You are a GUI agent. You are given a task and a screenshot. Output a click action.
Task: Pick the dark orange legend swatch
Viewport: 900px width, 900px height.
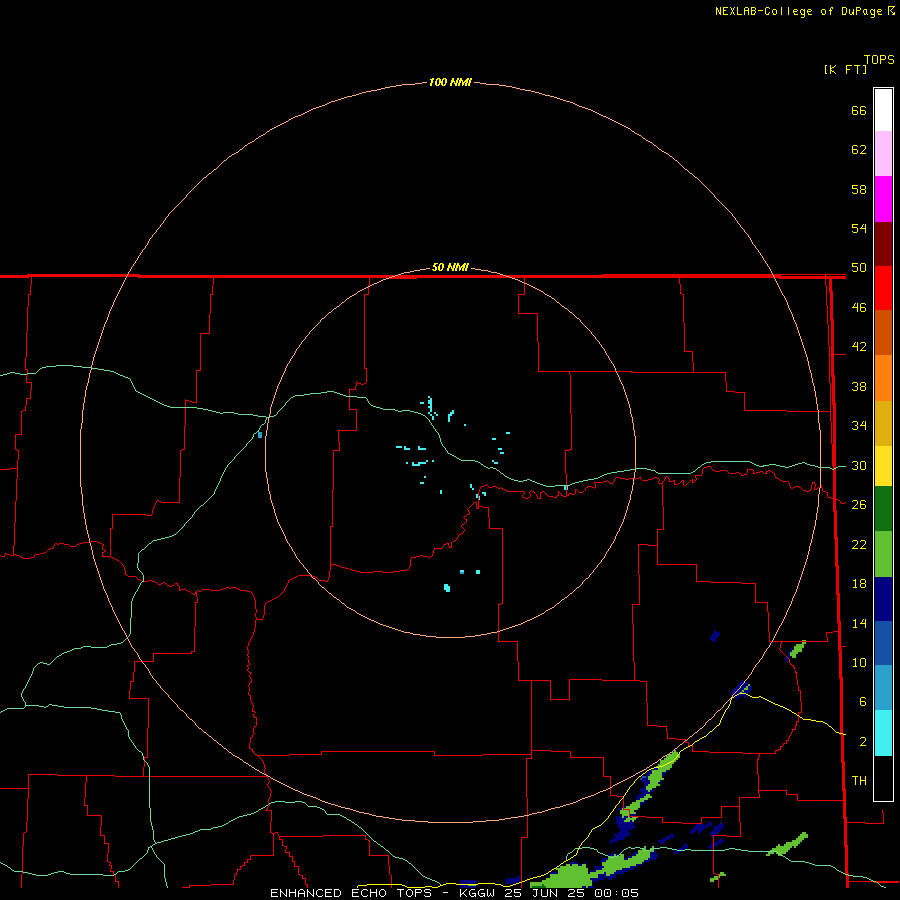(x=883, y=333)
